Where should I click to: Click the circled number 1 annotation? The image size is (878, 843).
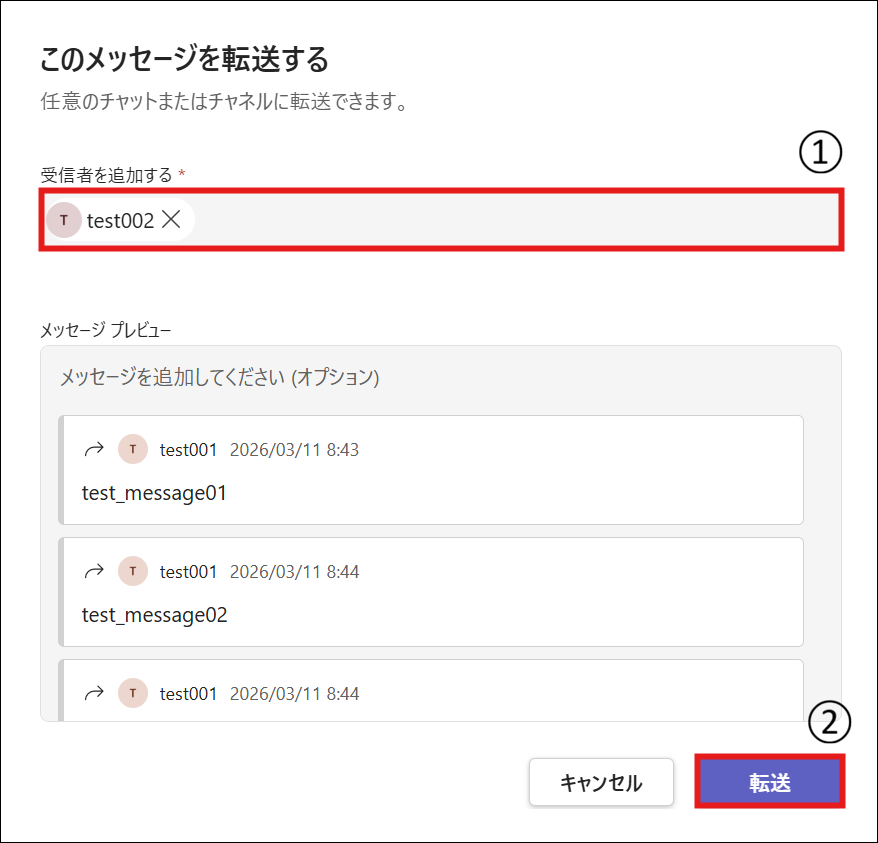(820, 154)
